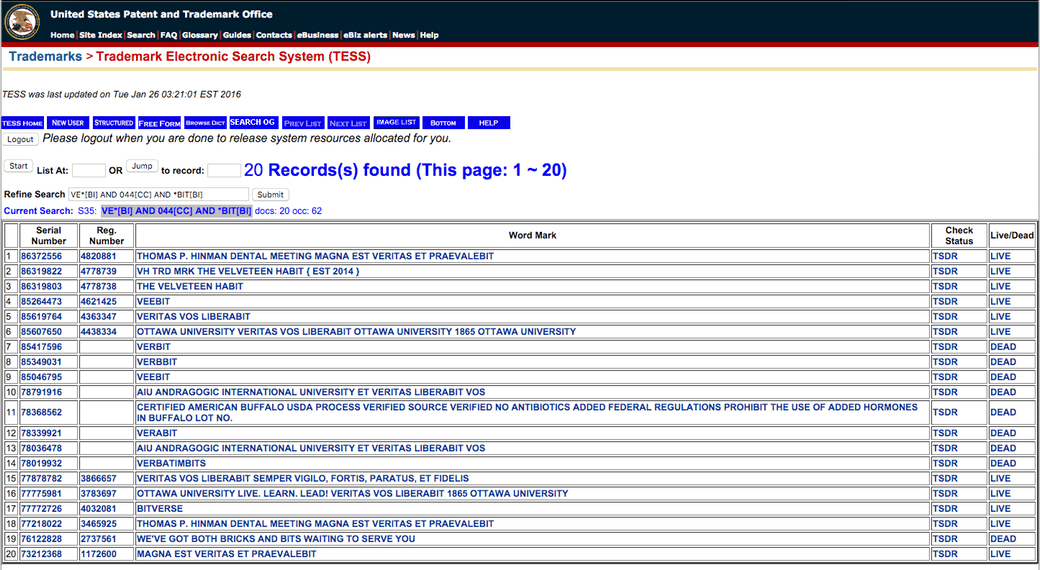Image resolution: width=1040 pixels, height=570 pixels.
Task: Click the blue HELP button
Action: [489, 123]
